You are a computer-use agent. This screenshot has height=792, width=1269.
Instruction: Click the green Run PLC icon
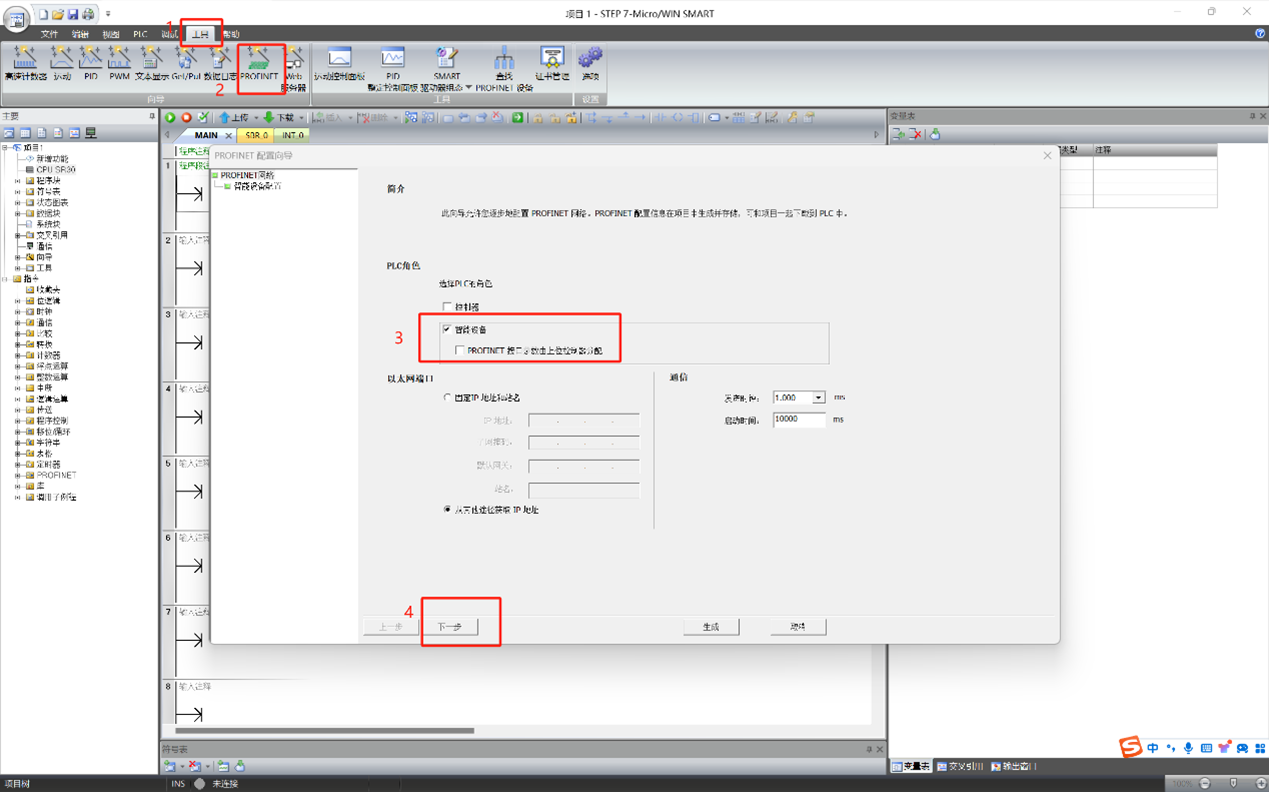coord(170,117)
